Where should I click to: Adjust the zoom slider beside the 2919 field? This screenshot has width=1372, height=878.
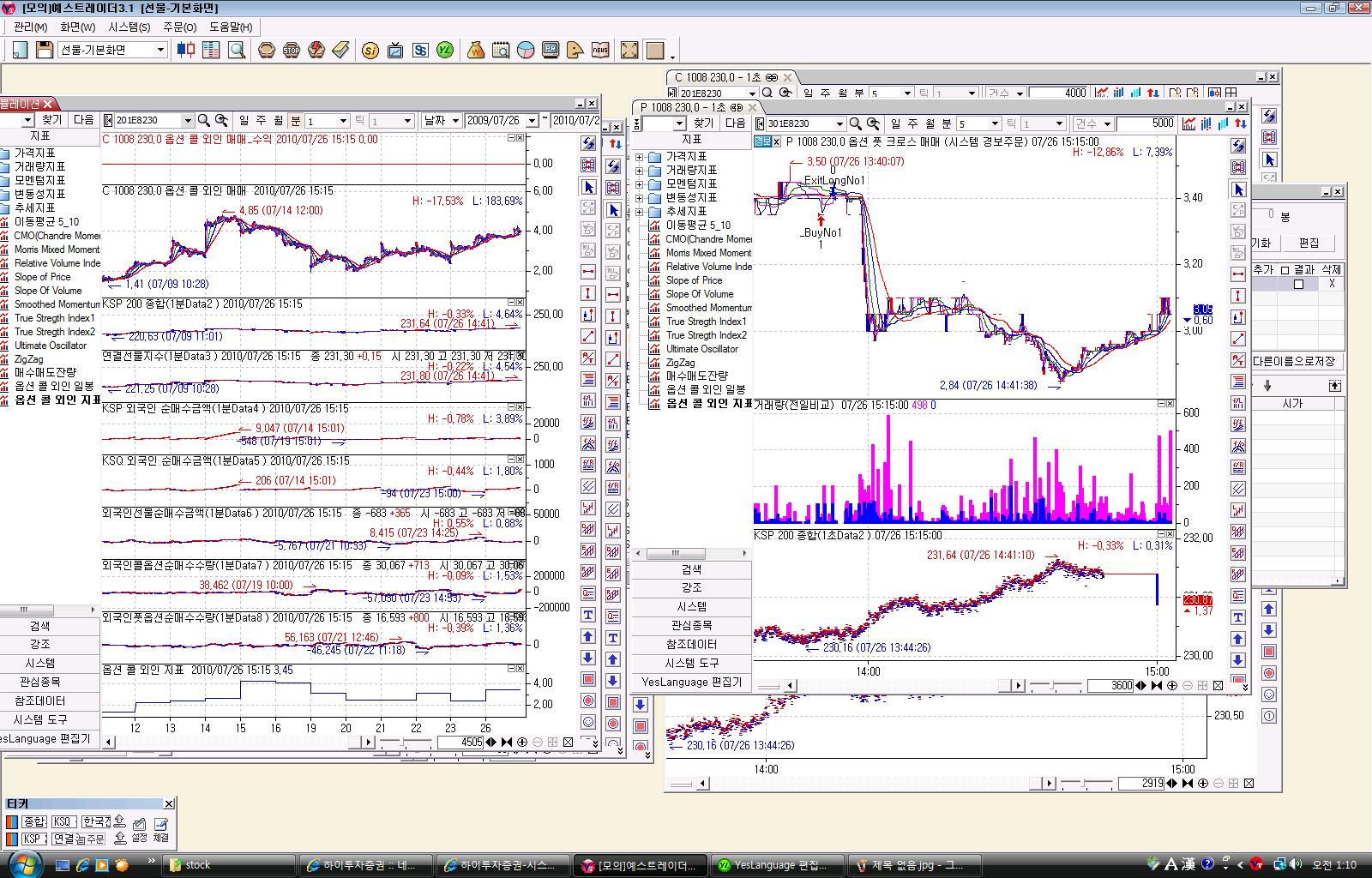(1085, 784)
